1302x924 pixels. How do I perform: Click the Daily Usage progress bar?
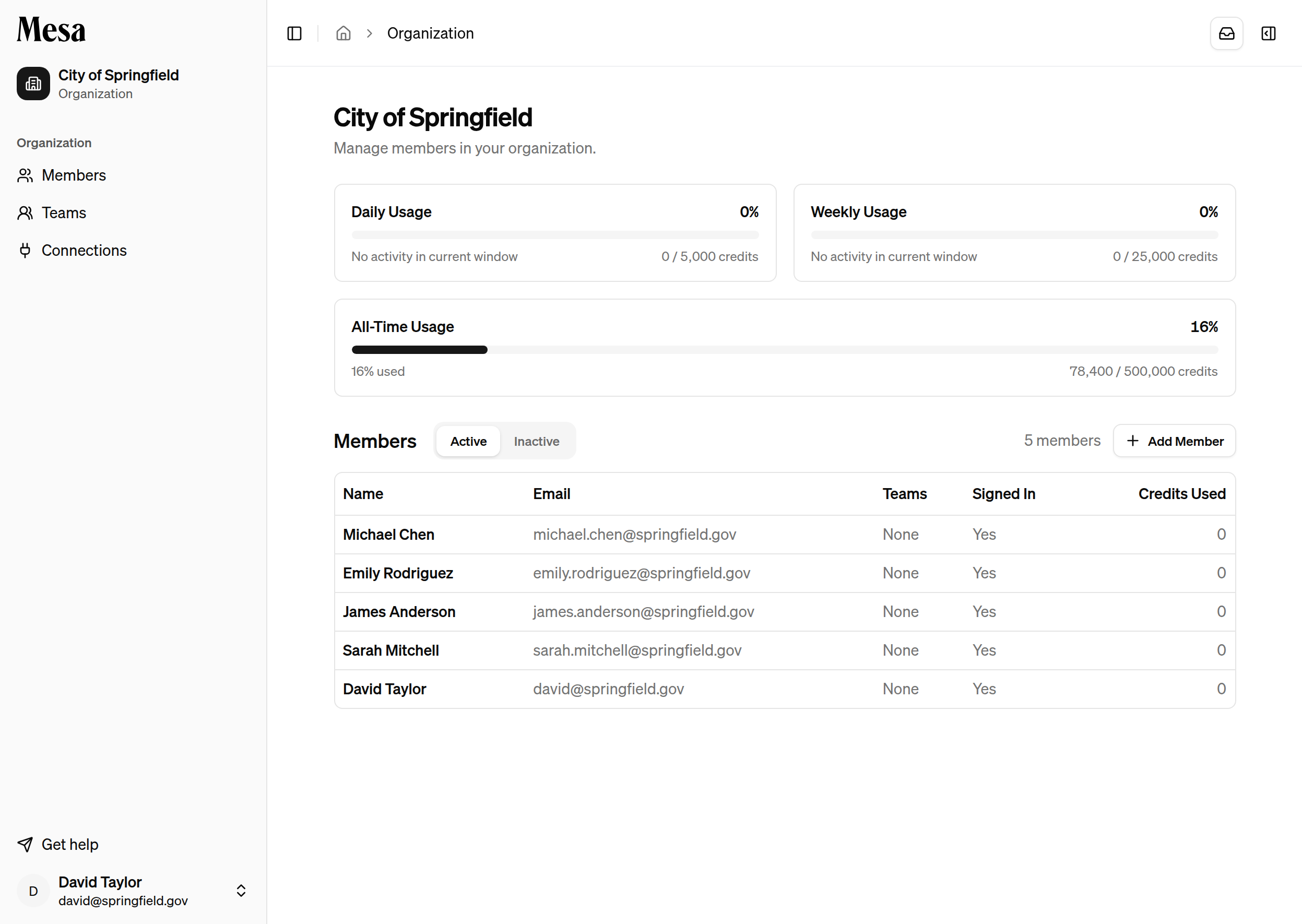tap(555, 235)
